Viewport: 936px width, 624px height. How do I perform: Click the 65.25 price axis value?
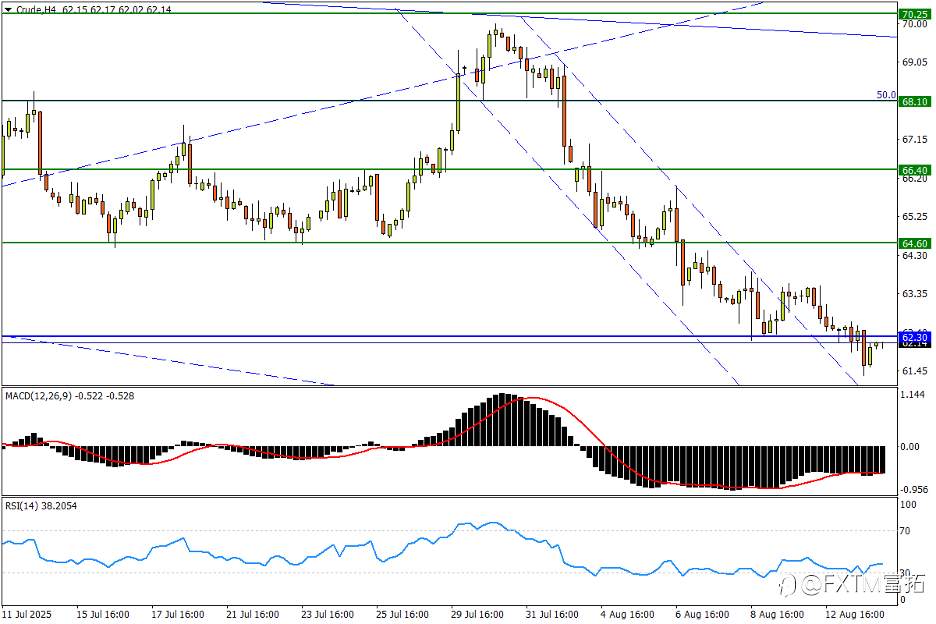coord(915,217)
